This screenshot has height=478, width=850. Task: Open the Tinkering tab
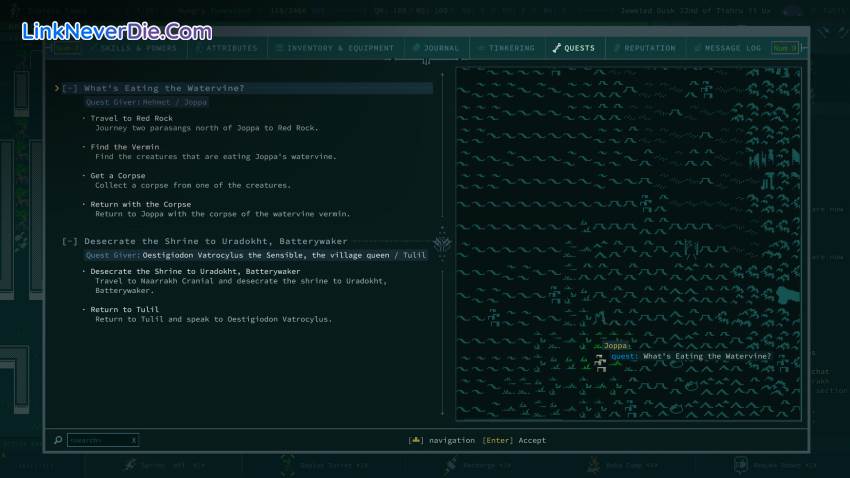pyautogui.click(x=508, y=48)
